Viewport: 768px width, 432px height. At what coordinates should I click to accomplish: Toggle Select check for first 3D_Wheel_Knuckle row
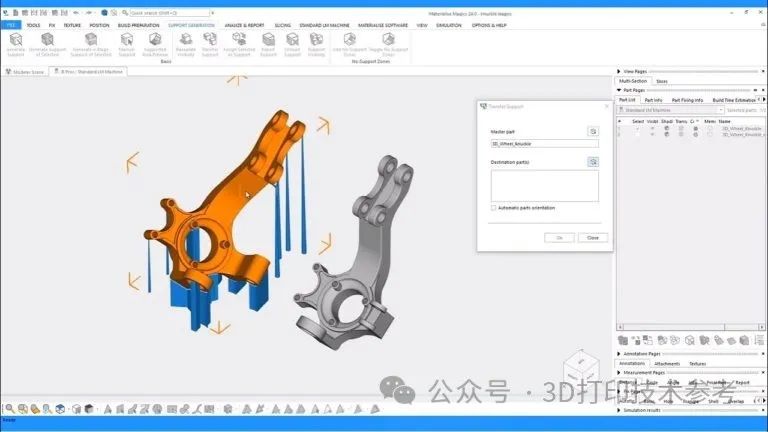637,128
